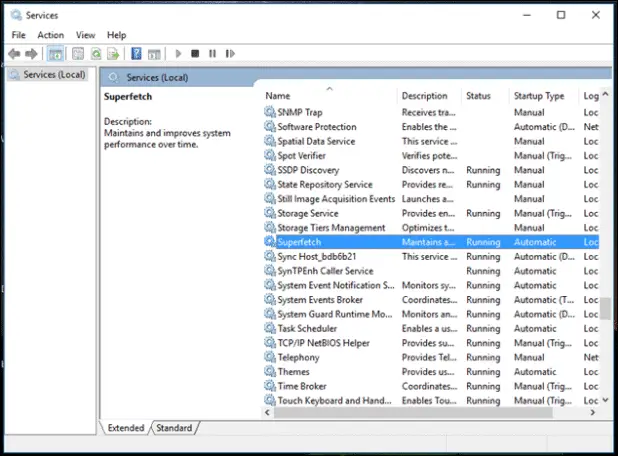Click the Services title bar icon

pyautogui.click(x=17, y=15)
